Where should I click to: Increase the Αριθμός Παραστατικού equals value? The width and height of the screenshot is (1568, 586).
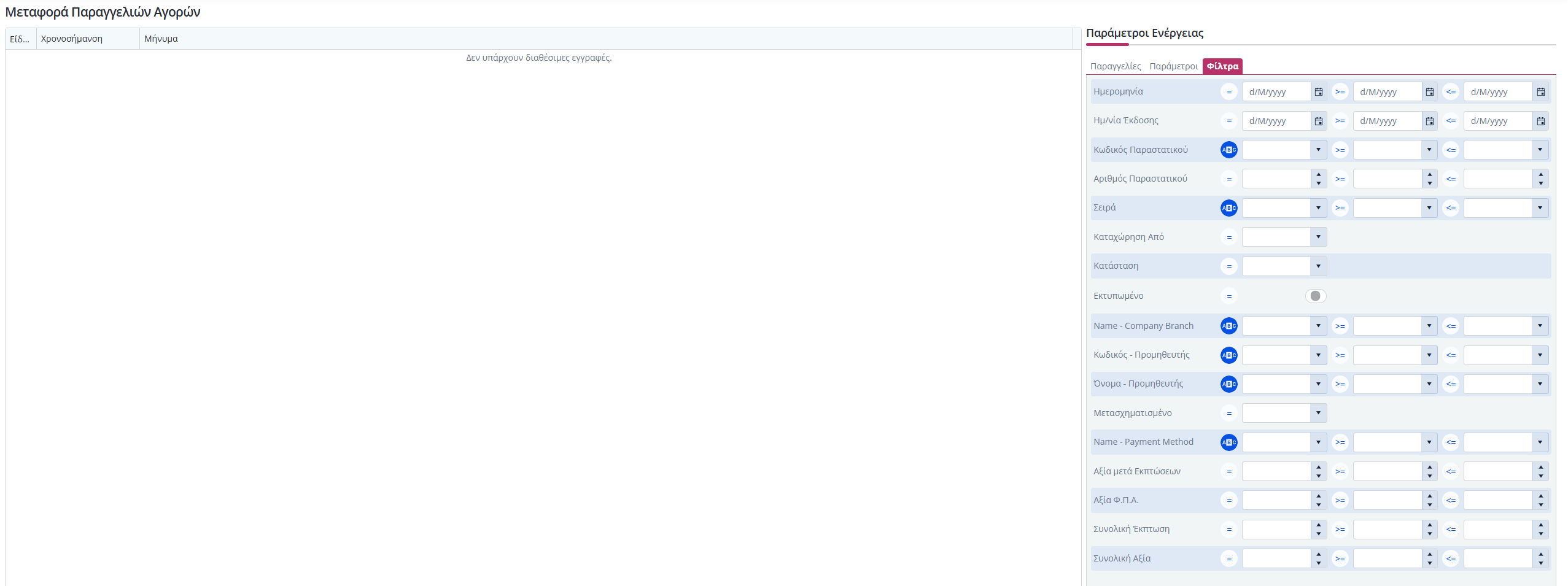(x=1318, y=175)
